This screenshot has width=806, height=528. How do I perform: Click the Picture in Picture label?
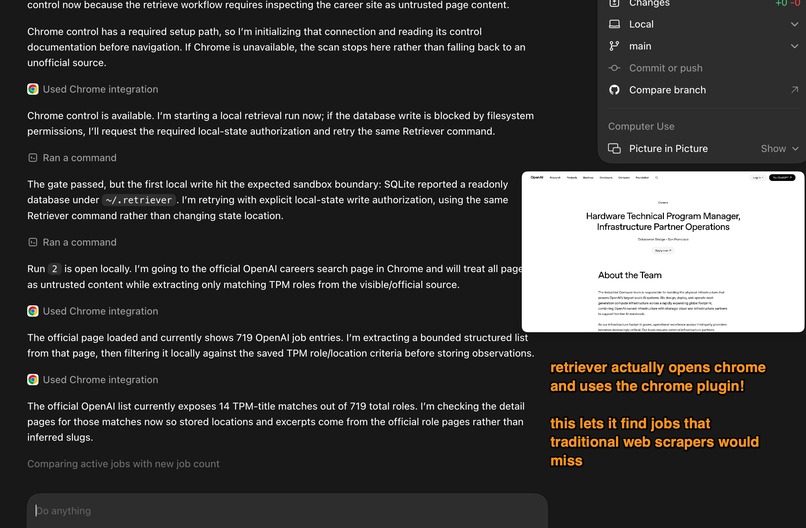click(x=668, y=149)
